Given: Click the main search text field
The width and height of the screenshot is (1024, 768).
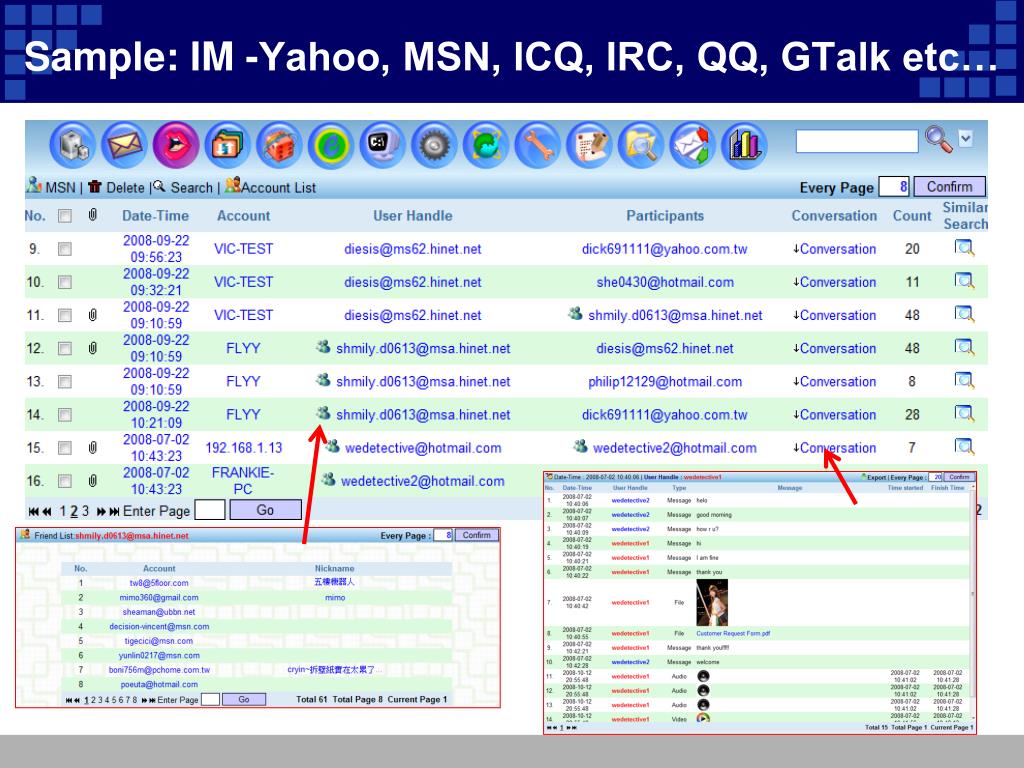Looking at the screenshot, I should (857, 140).
